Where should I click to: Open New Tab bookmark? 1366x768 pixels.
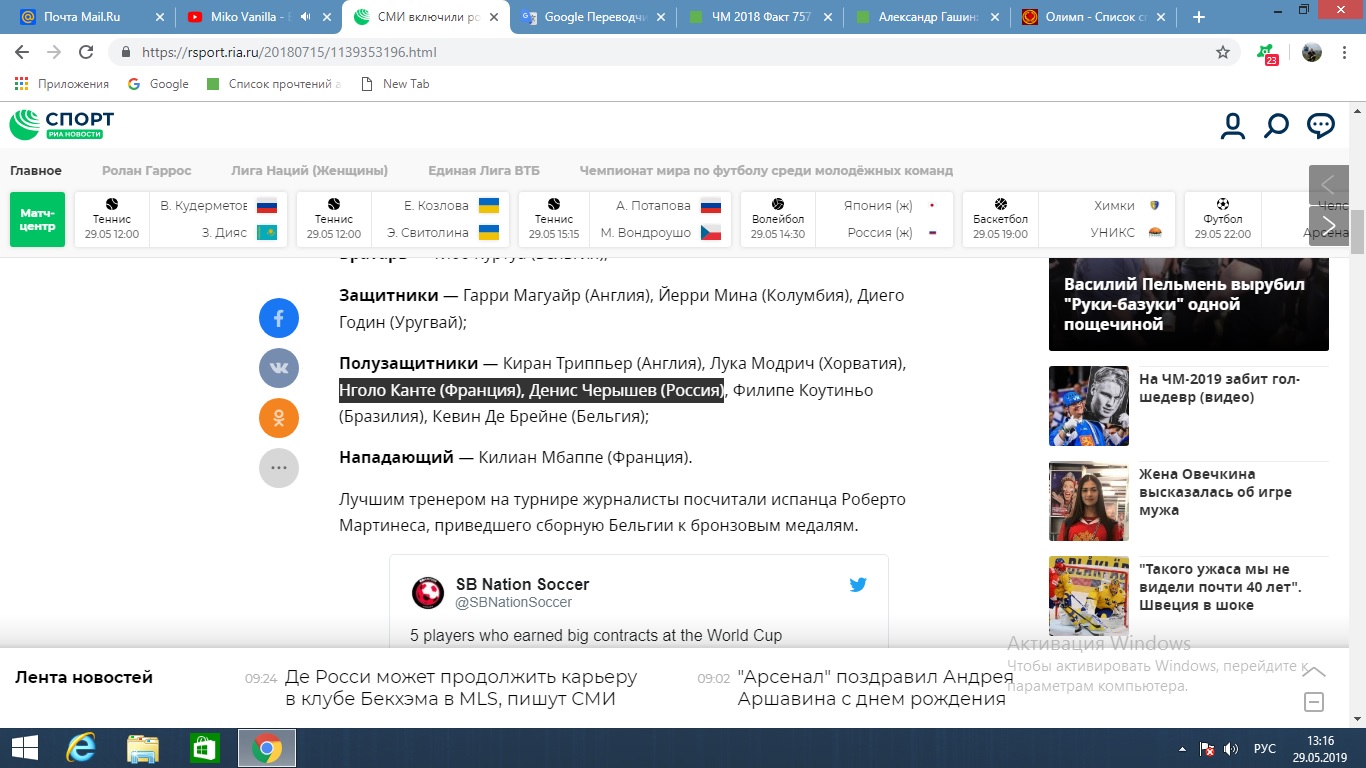pos(394,84)
